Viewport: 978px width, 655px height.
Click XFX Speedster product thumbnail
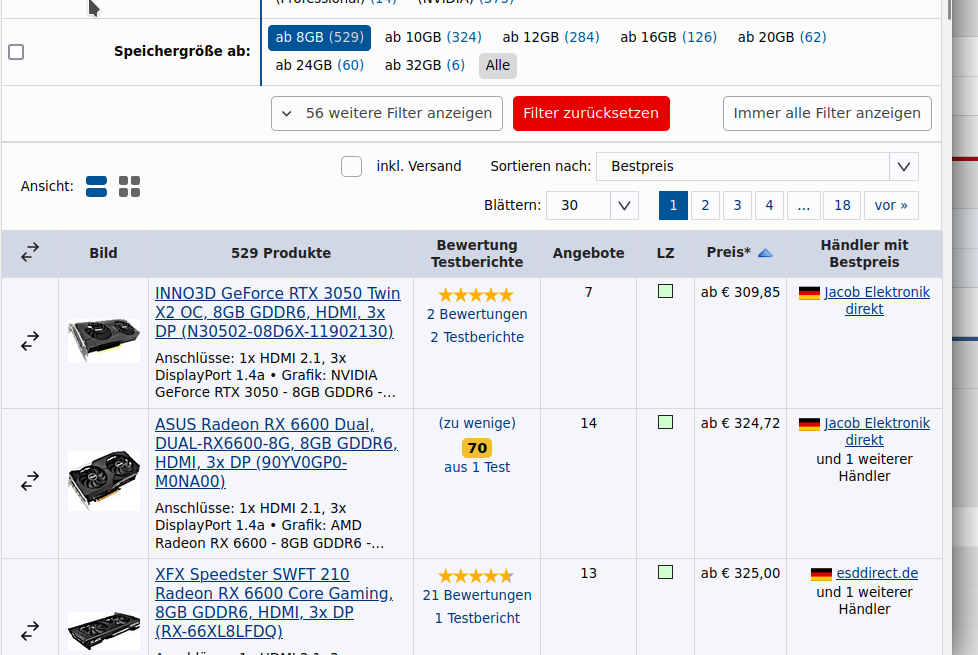(104, 631)
